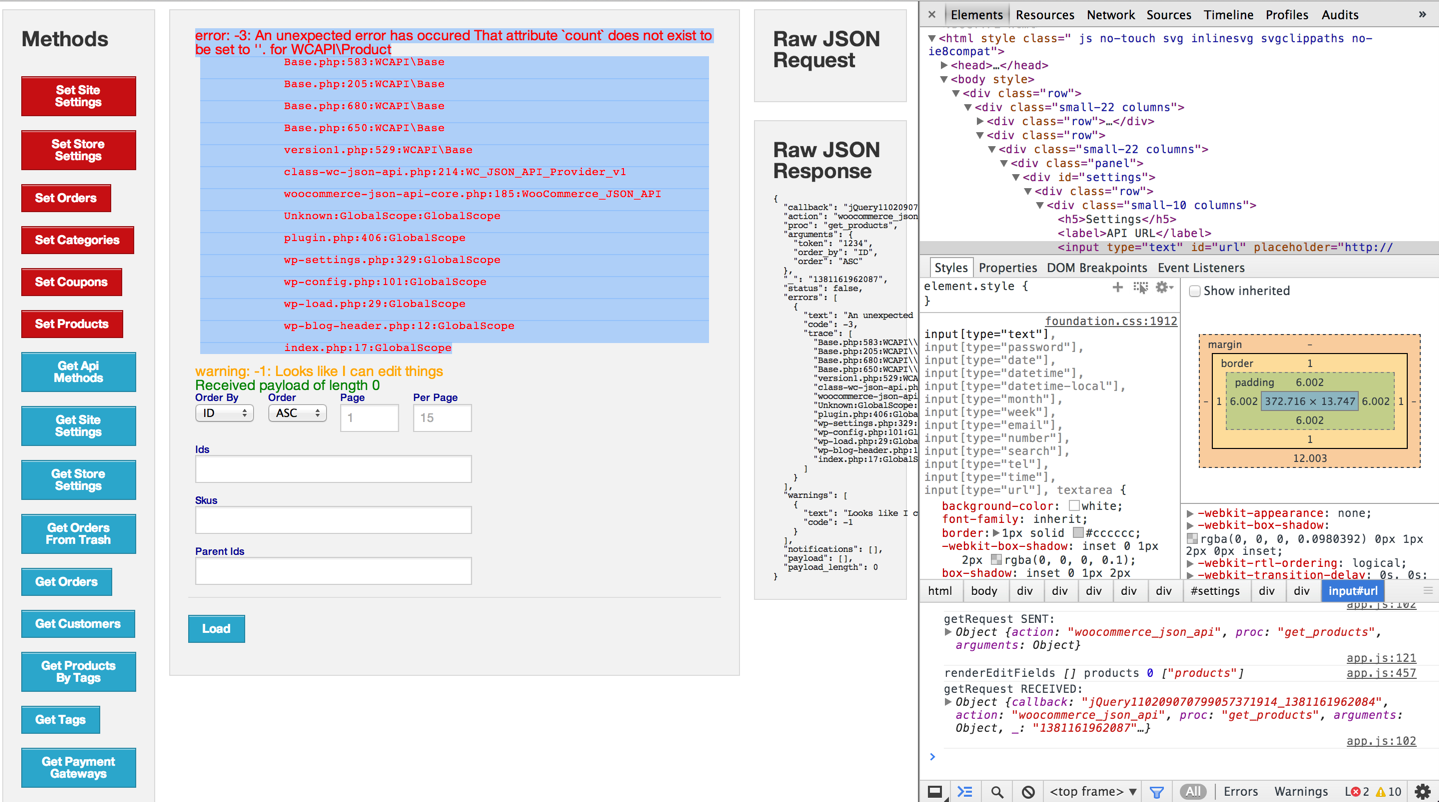Click the Skus input field
The image size is (1439, 802).
(333, 520)
